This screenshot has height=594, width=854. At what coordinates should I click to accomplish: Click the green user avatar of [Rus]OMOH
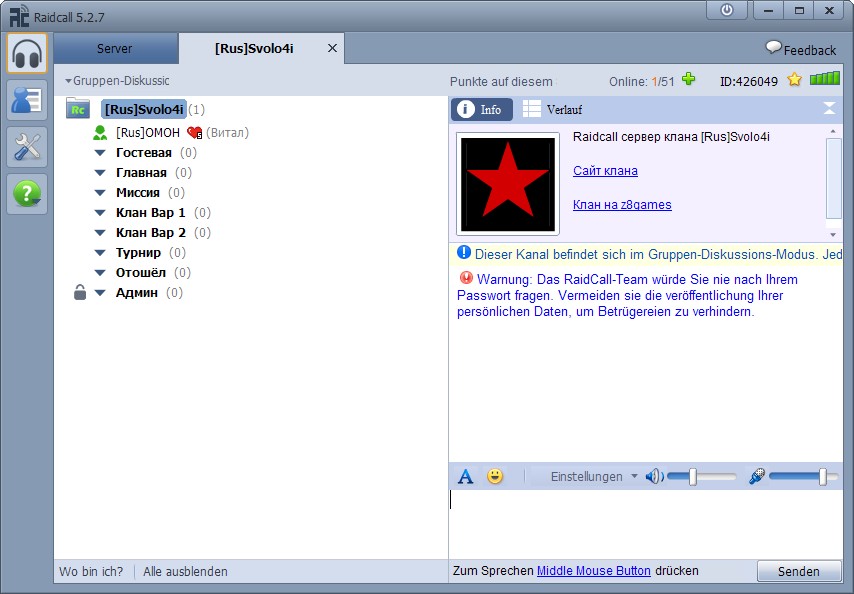point(100,132)
